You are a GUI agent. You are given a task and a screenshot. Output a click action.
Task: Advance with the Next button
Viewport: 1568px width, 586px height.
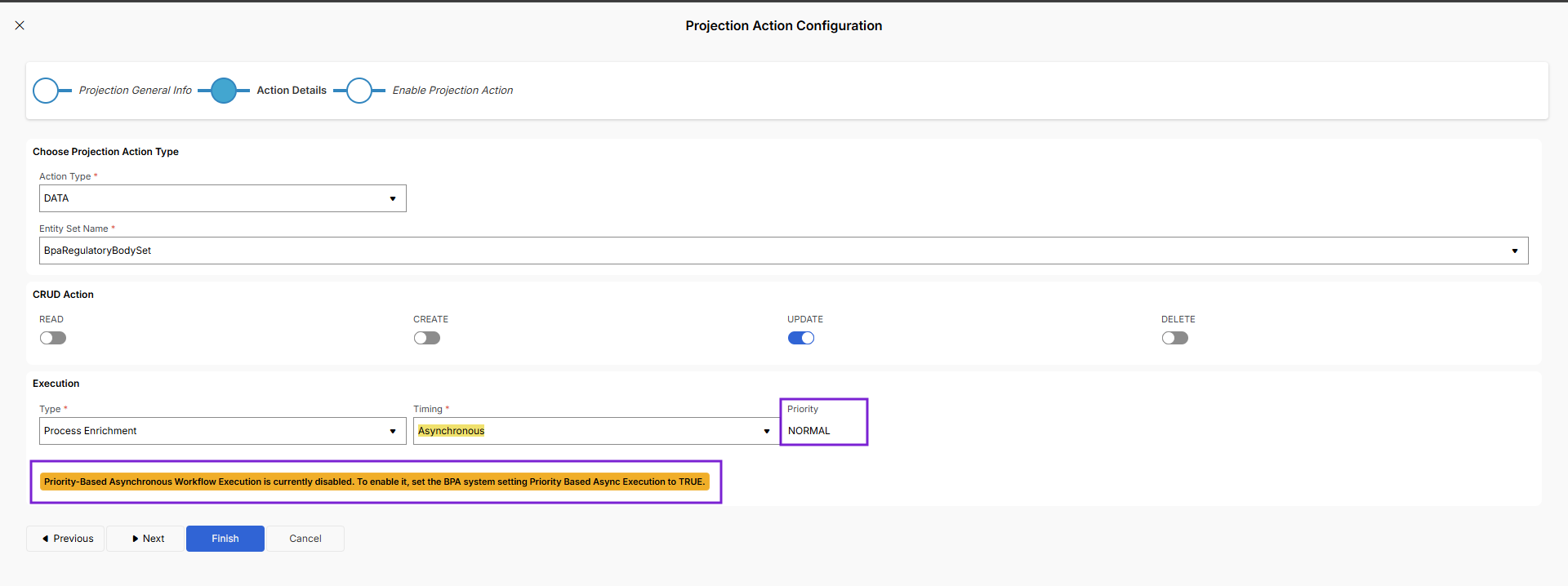145,539
